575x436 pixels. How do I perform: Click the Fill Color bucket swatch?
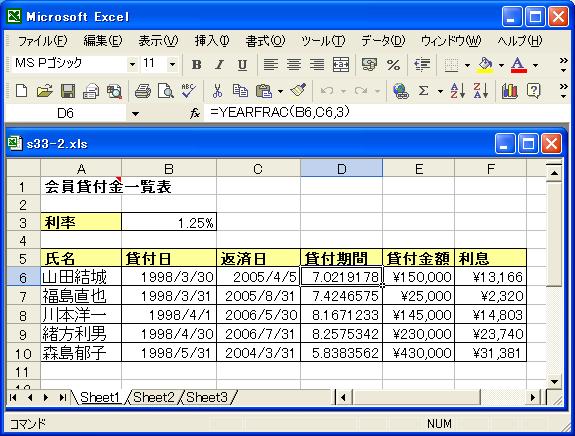click(x=485, y=65)
